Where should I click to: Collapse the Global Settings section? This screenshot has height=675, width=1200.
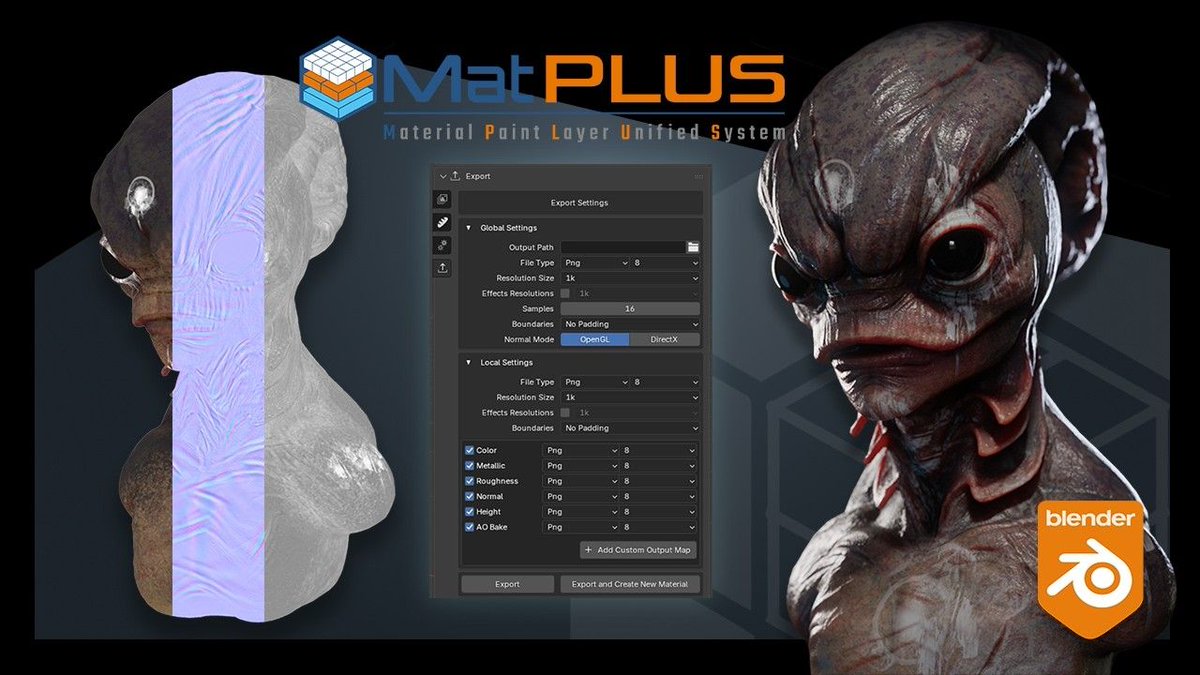point(468,227)
